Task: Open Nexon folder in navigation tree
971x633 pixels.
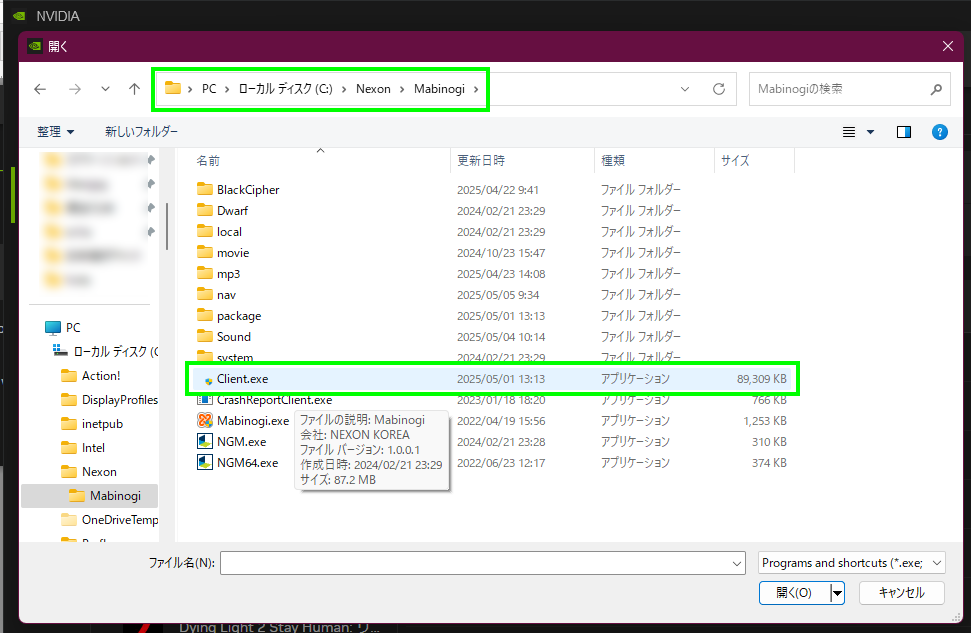Action: pyautogui.click(x=99, y=472)
